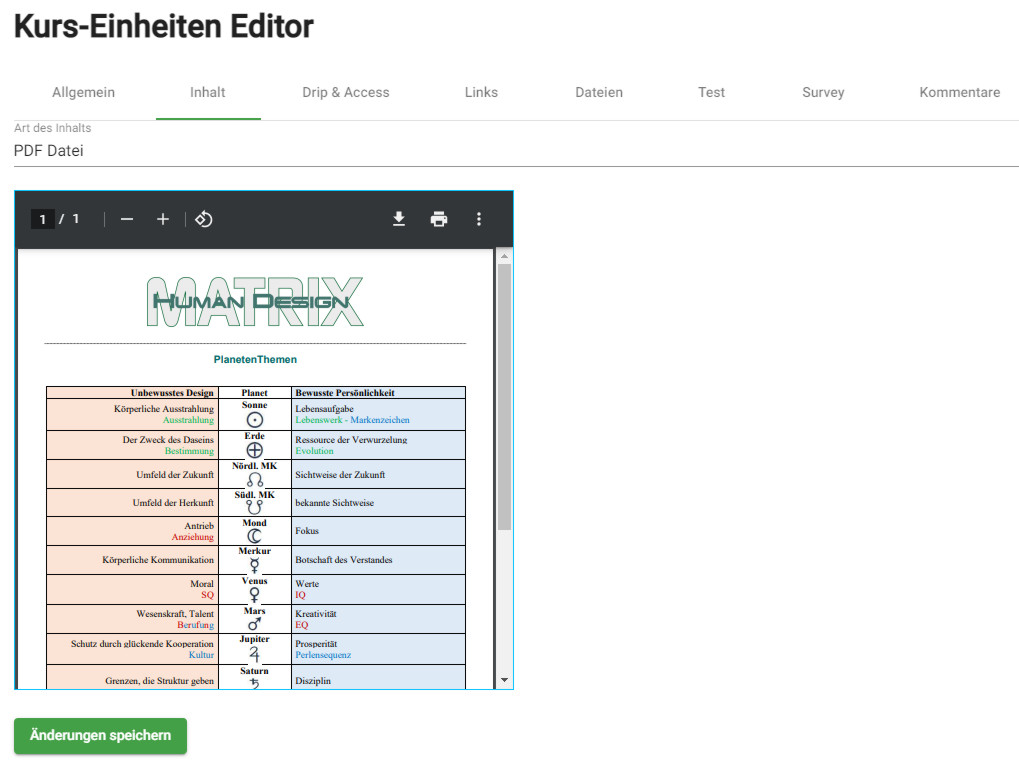Switch to the Allgemein tab

tap(83, 92)
